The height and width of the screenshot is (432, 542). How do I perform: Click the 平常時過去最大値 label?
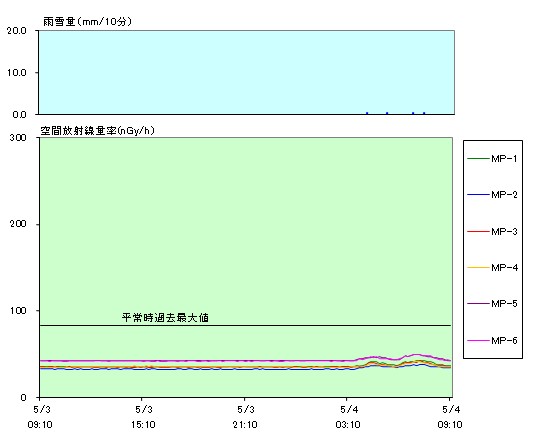[165, 318]
